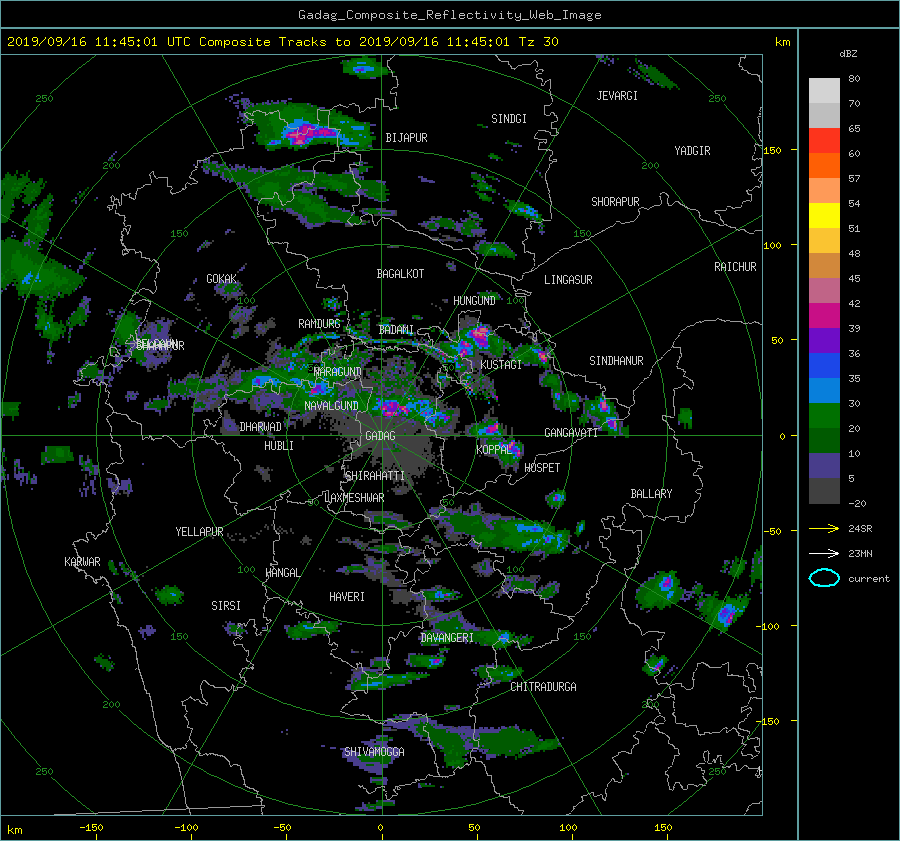Select the bright green 30 dBZ swatch
Screen dimensions: 900x841
point(824,415)
